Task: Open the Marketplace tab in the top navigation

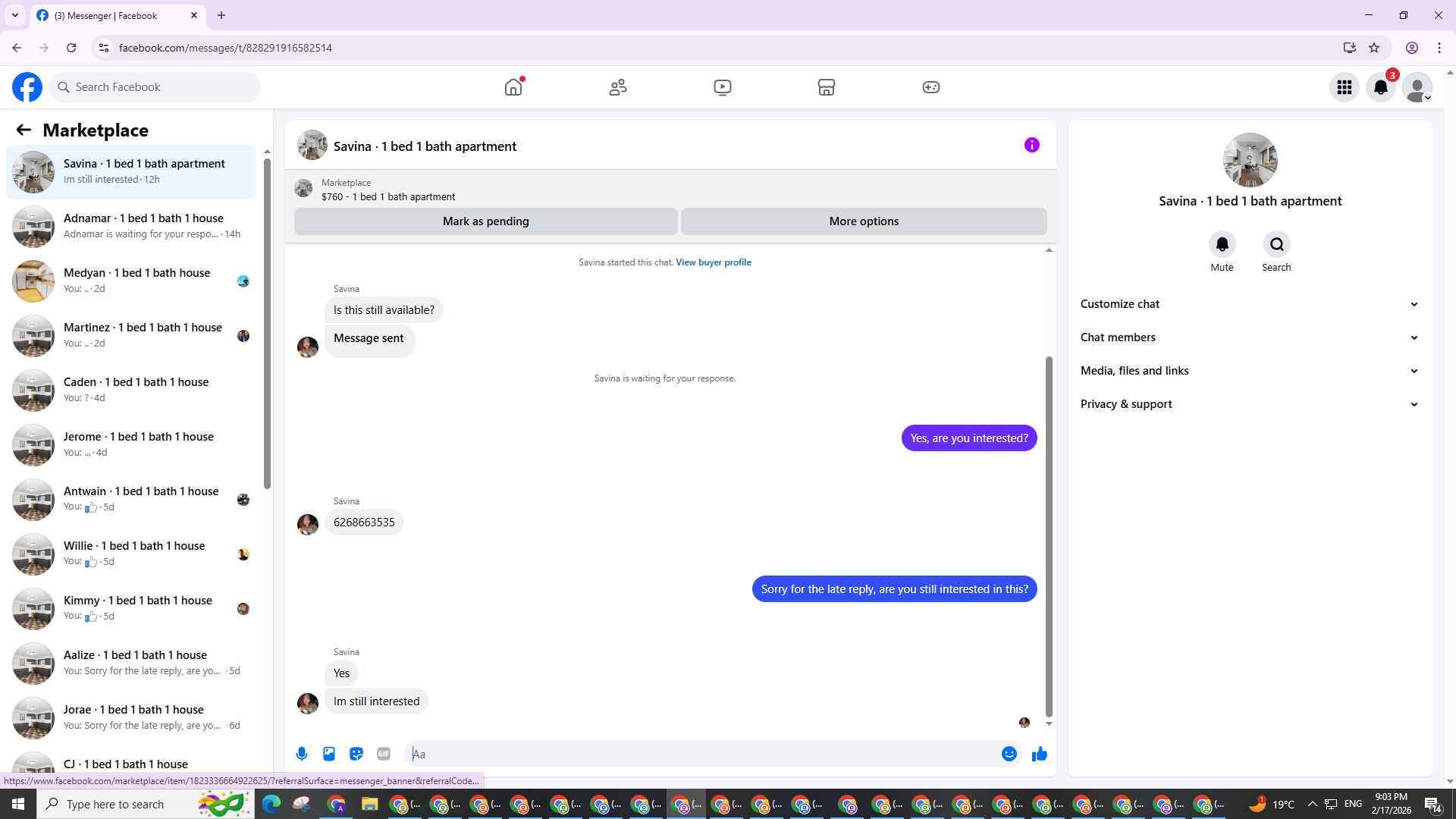Action: point(827,87)
